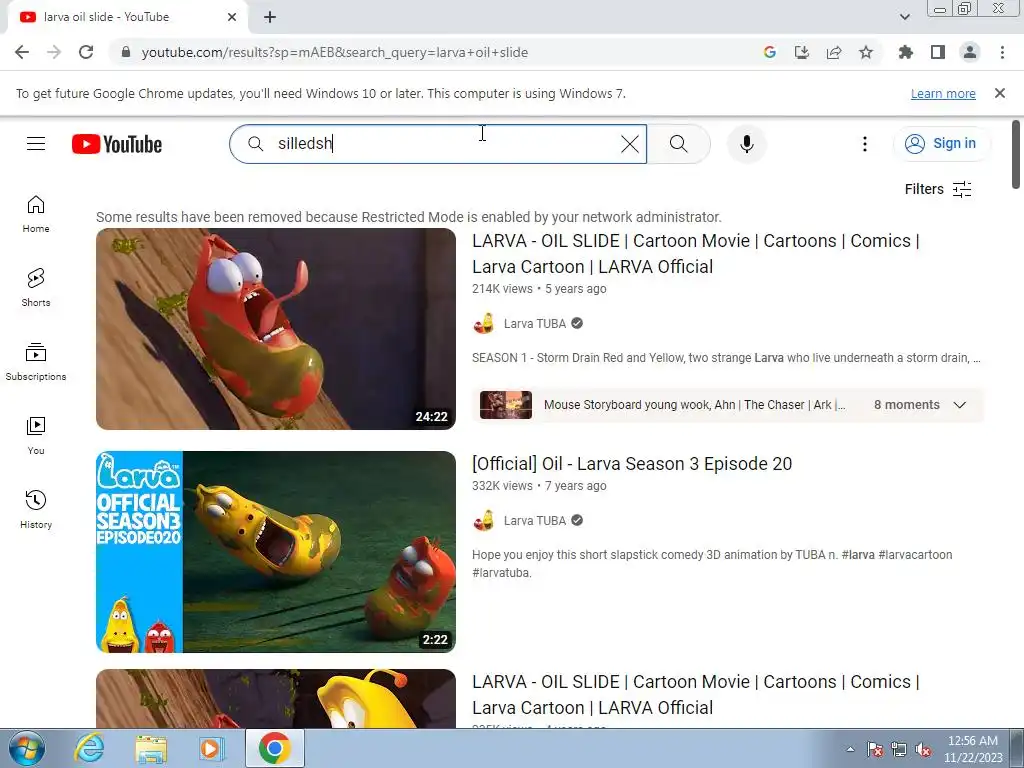Screen dimensions: 1024x768
Task: Open the Windows Start orb
Action: pyautogui.click(x=26, y=748)
